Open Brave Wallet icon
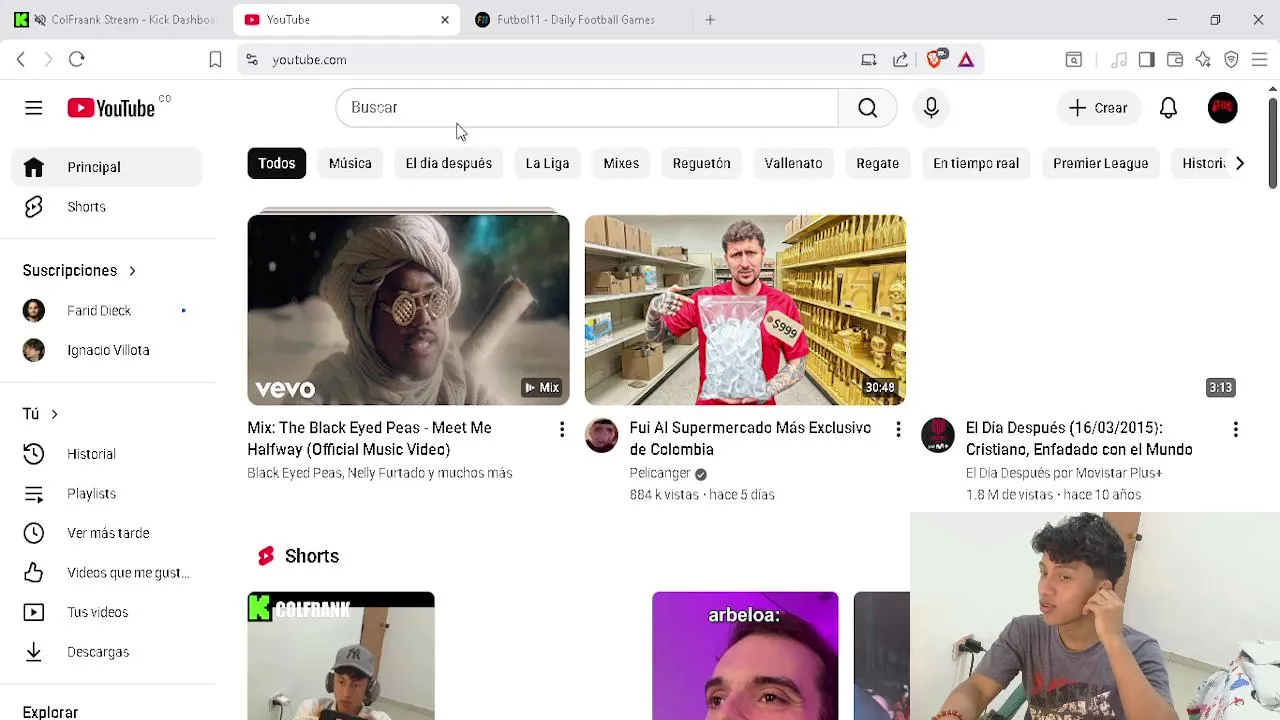 pyautogui.click(x=1175, y=60)
